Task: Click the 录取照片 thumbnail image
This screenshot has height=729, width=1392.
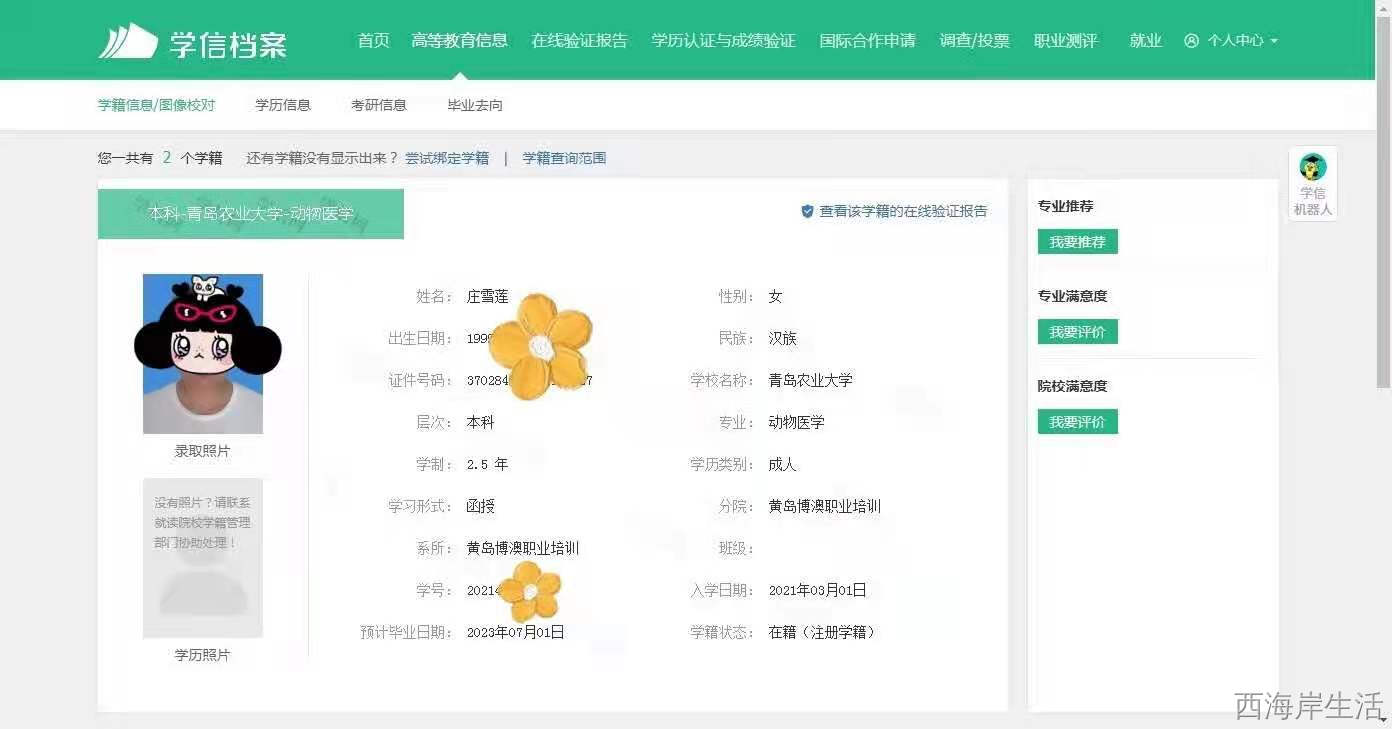Action: tap(203, 354)
